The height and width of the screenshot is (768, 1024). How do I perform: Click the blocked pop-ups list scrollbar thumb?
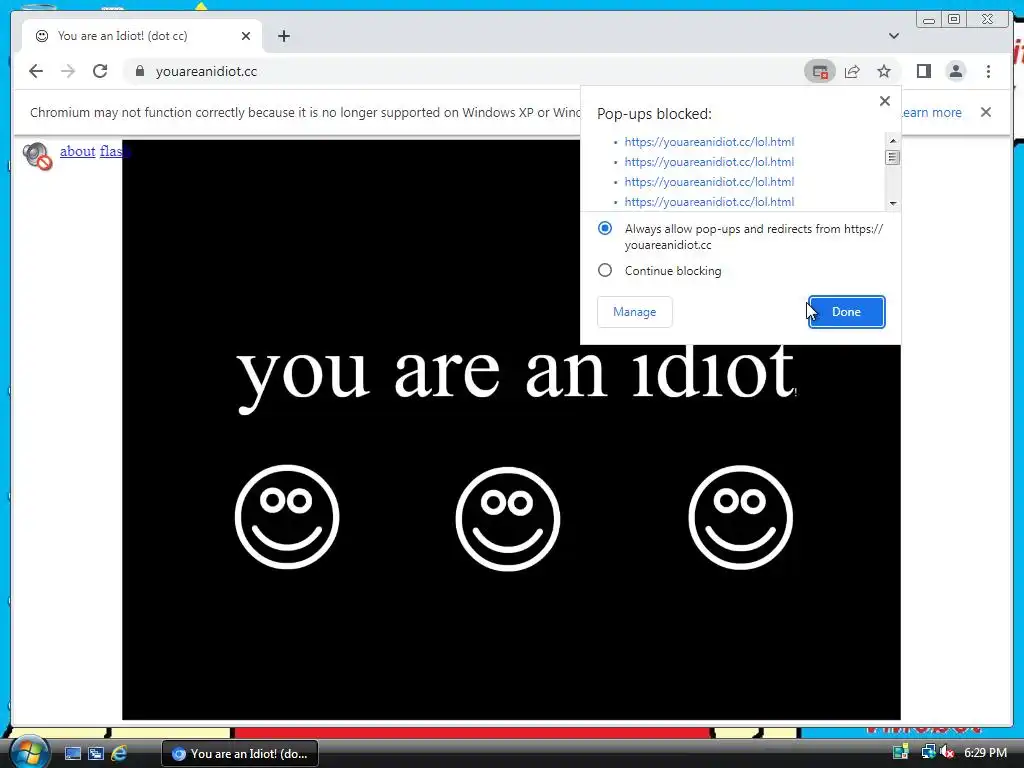coord(893,157)
